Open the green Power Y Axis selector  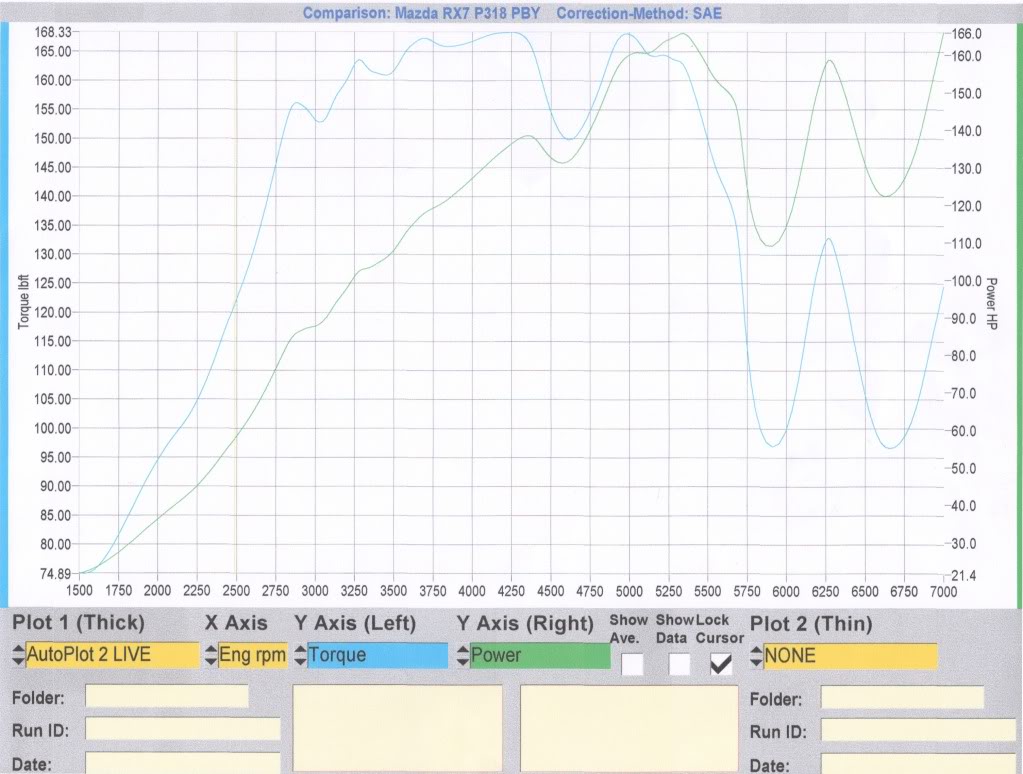click(540, 656)
